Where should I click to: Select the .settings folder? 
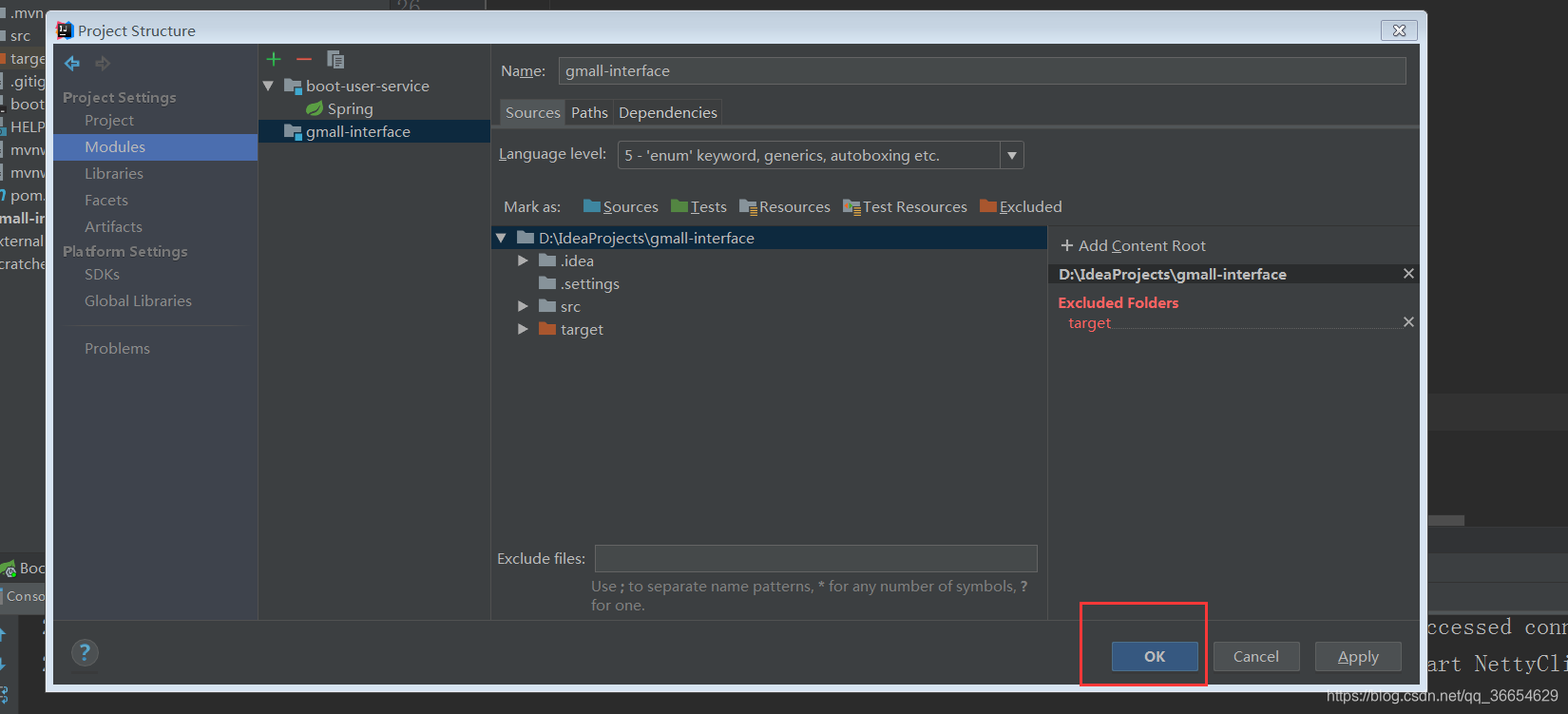589,283
